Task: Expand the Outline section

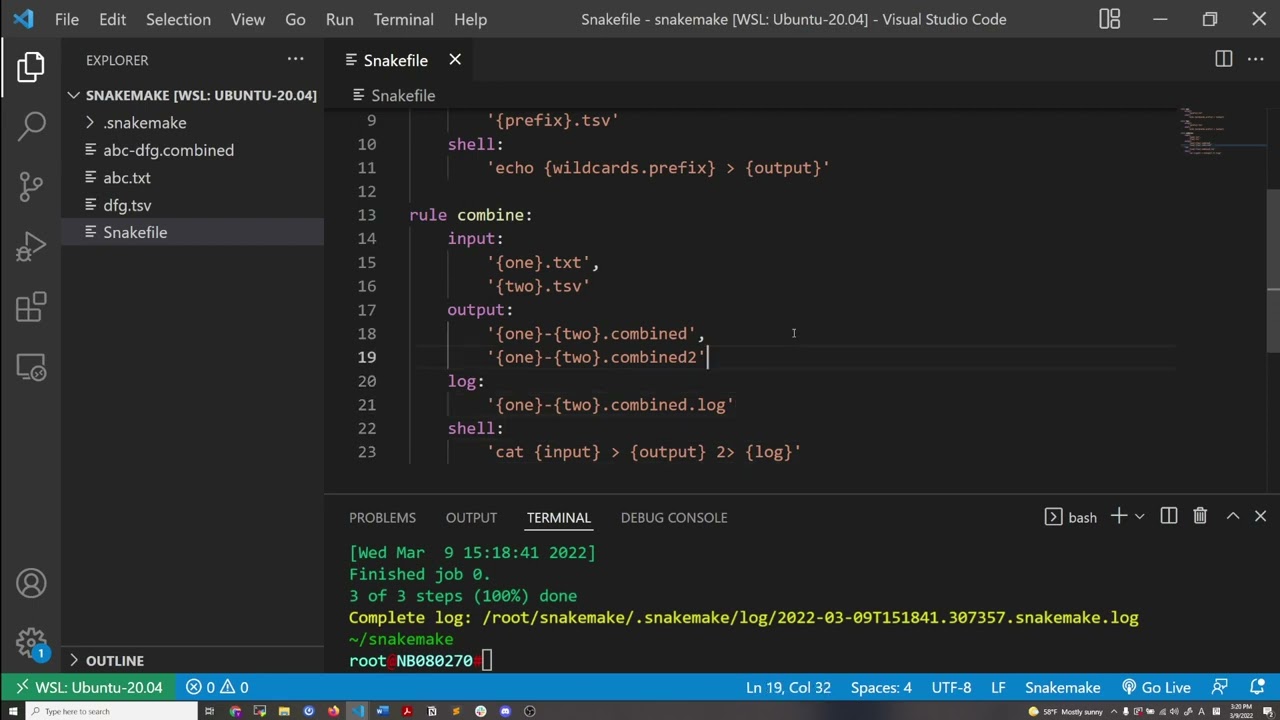Action: pyautogui.click(x=193, y=660)
